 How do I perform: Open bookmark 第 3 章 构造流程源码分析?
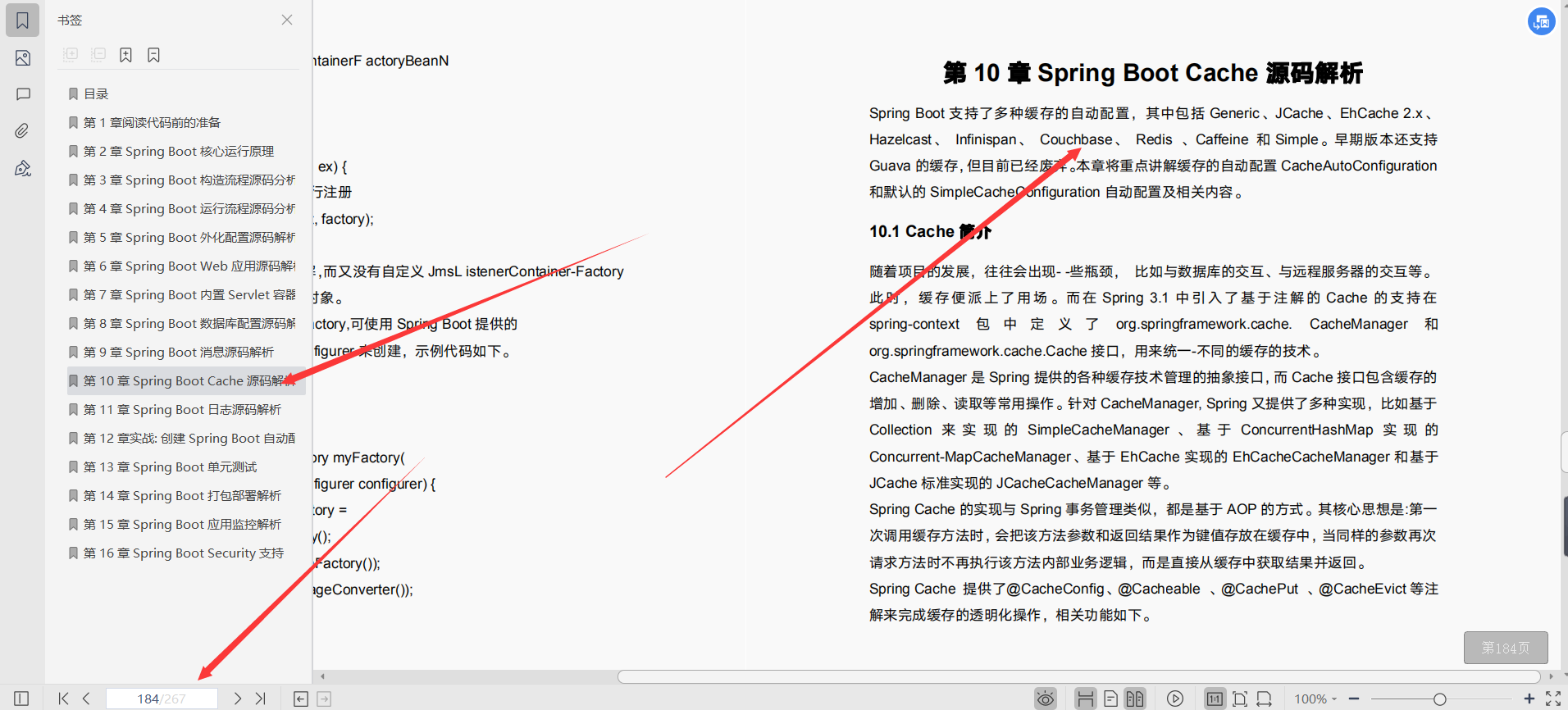point(189,180)
